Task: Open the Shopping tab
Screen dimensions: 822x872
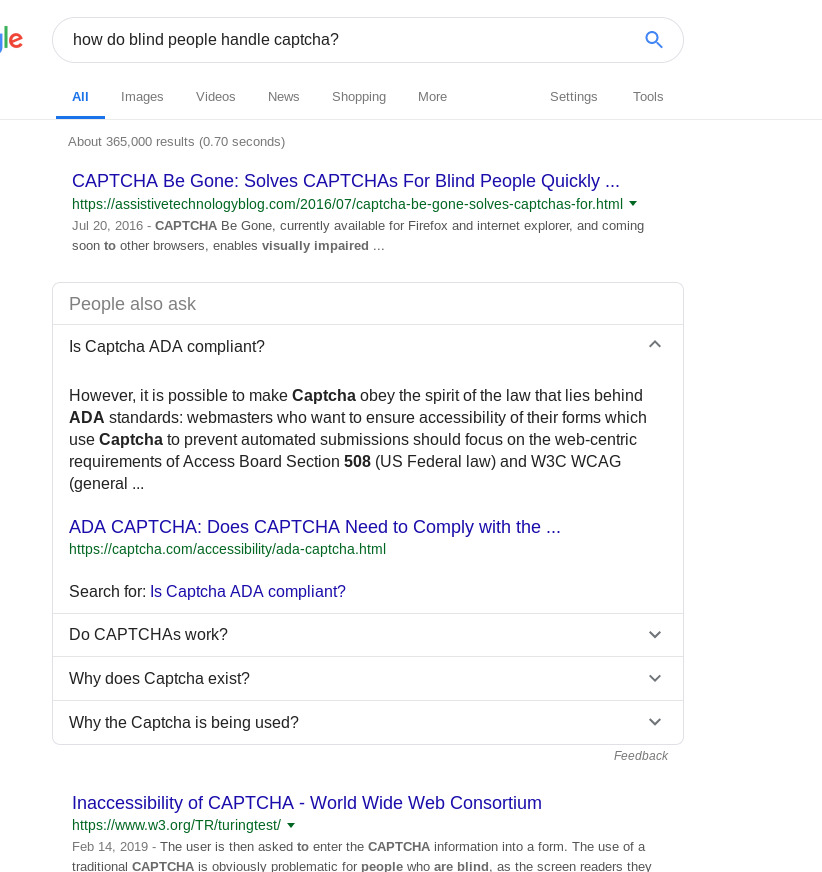Action: pos(359,97)
